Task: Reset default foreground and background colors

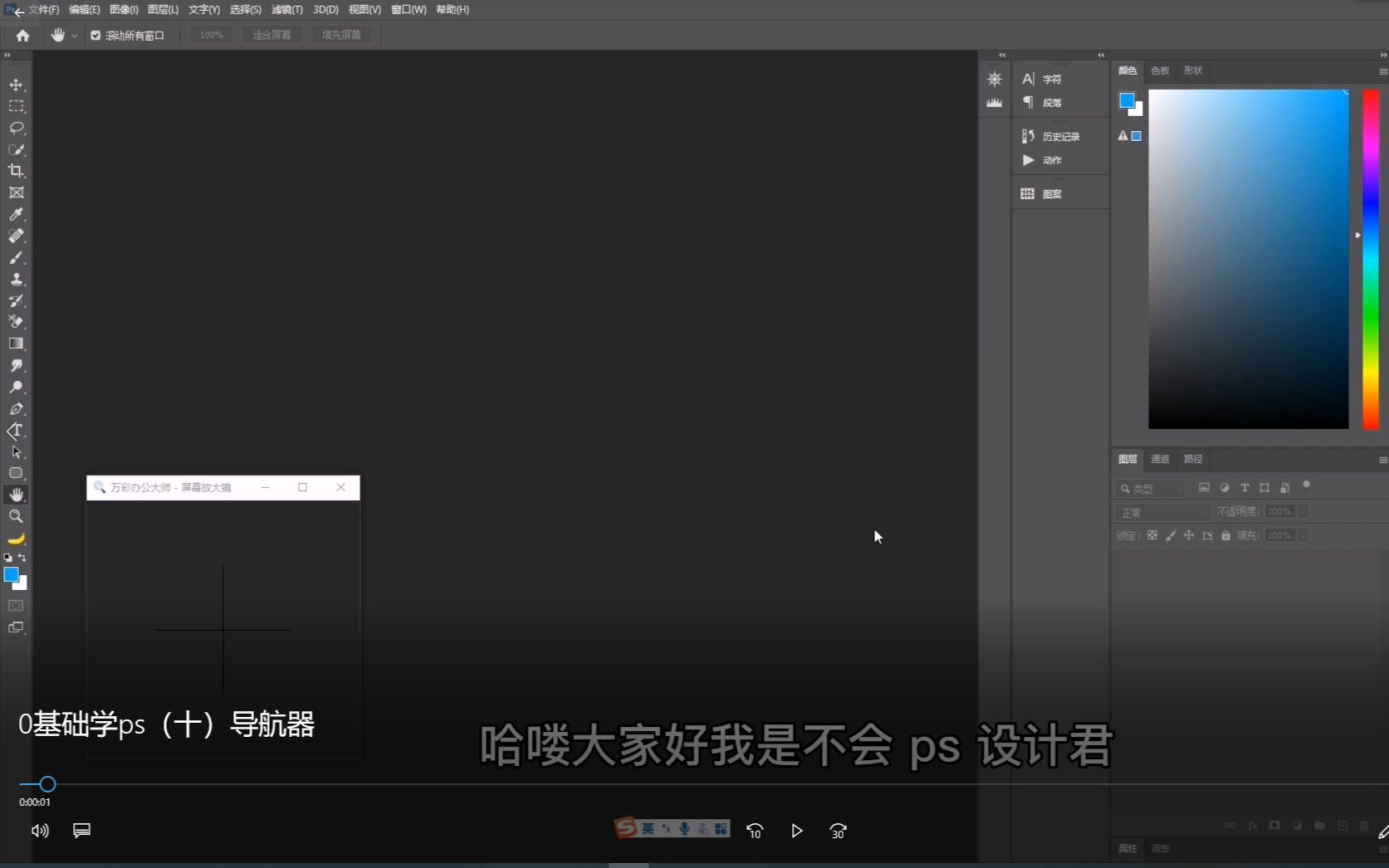Action: point(8,558)
